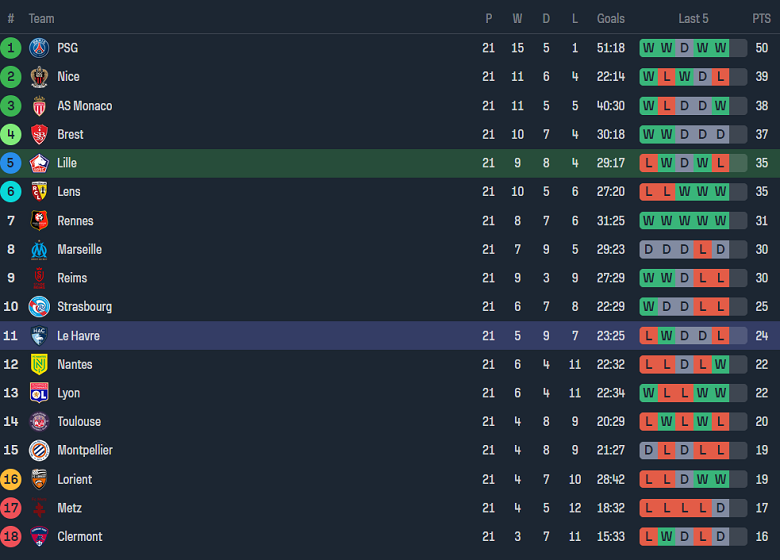Viewport: 780px width, 560px height.
Task: Click the Nice club crest icon
Action: pyautogui.click(x=39, y=77)
